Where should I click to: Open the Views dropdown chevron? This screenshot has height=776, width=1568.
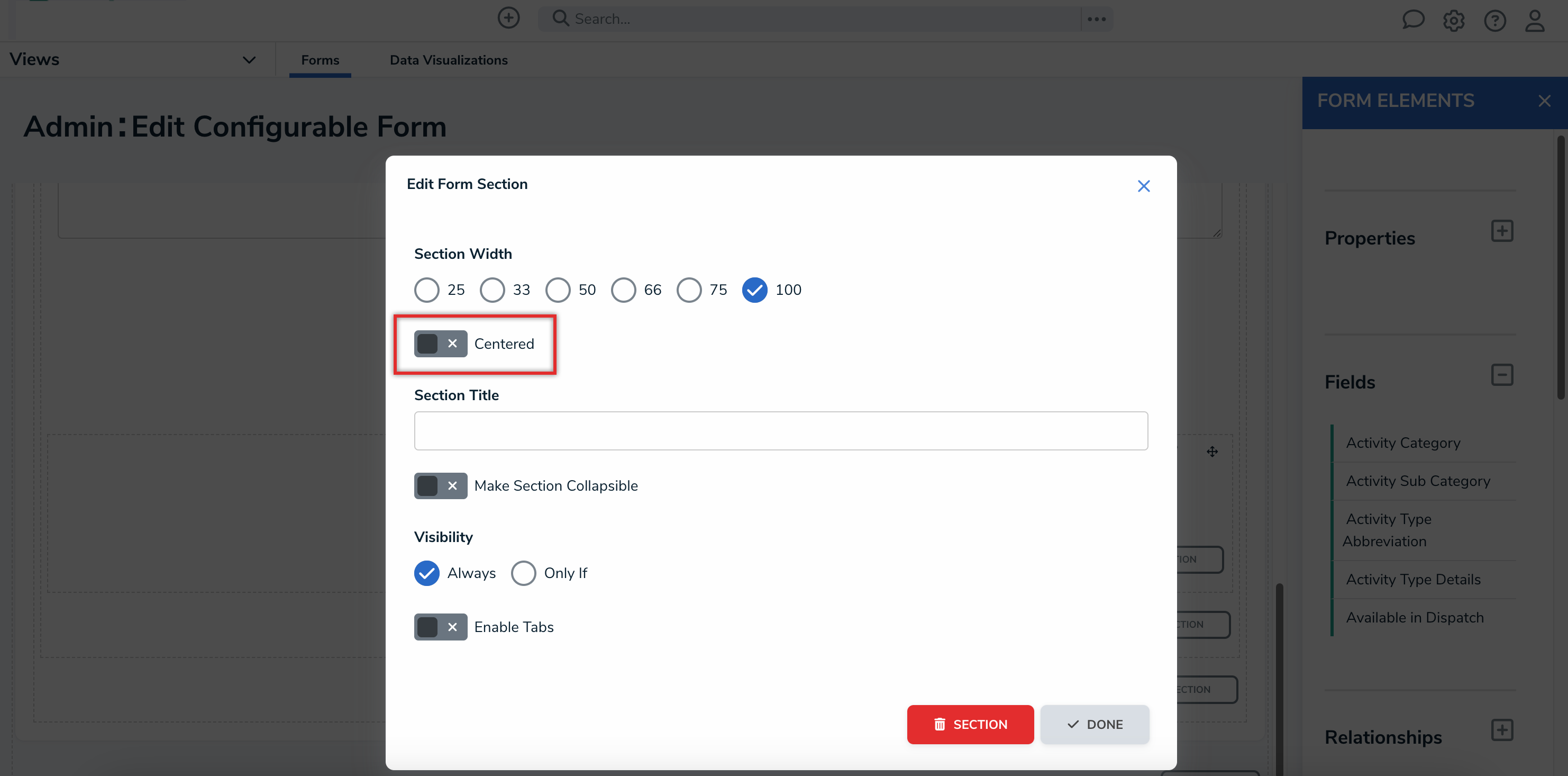pyautogui.click(x=248, y=60)
